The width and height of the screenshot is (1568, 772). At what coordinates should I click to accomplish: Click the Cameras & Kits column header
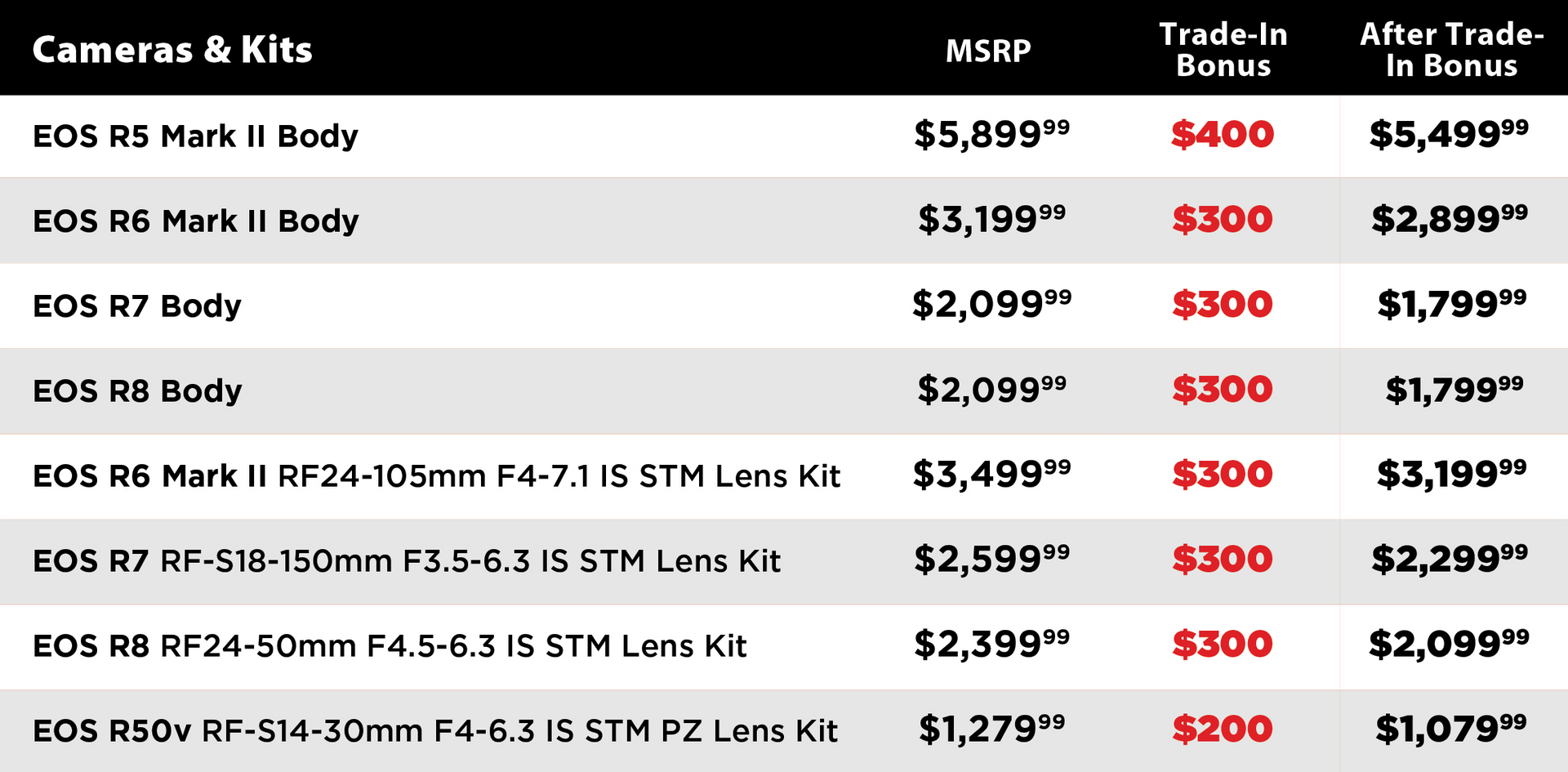tap(172, 50)
